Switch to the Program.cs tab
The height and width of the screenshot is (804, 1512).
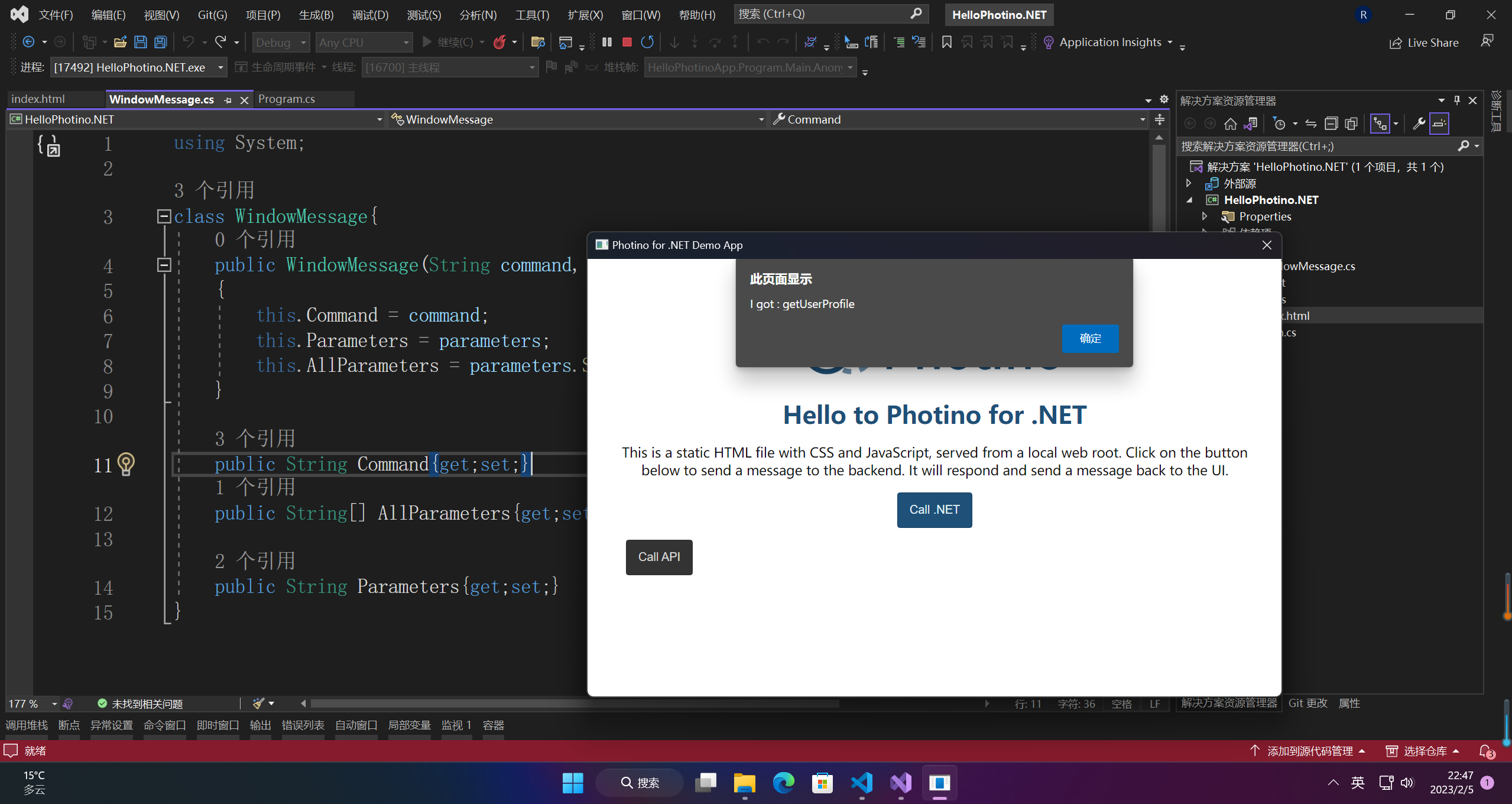[287, 99]
